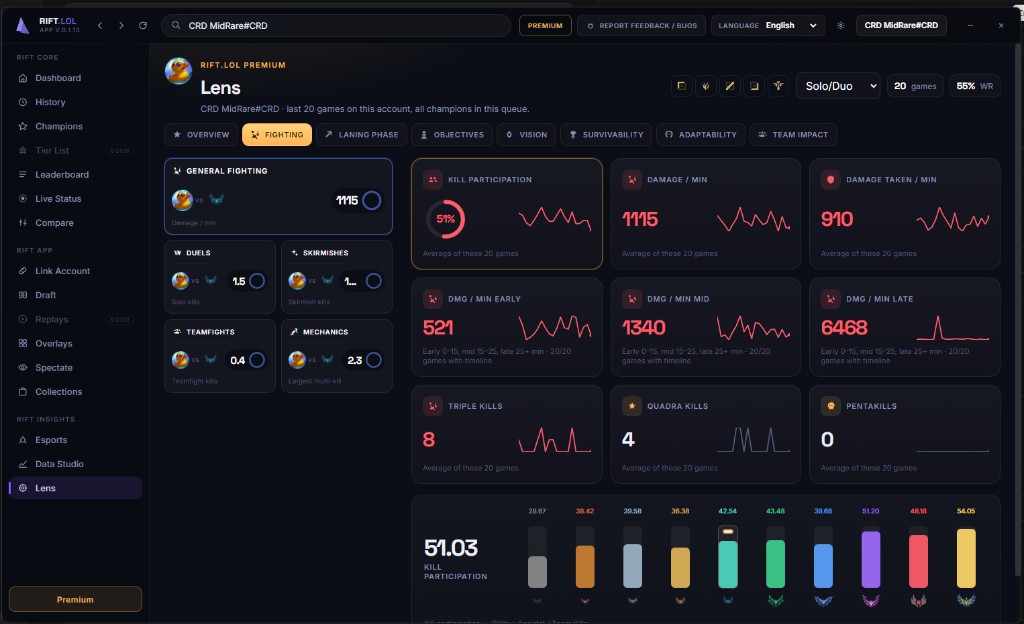Viewport: 1024px width, 624px height.
Task: Toggle the Top lane role filter
Action: point(681,86)
